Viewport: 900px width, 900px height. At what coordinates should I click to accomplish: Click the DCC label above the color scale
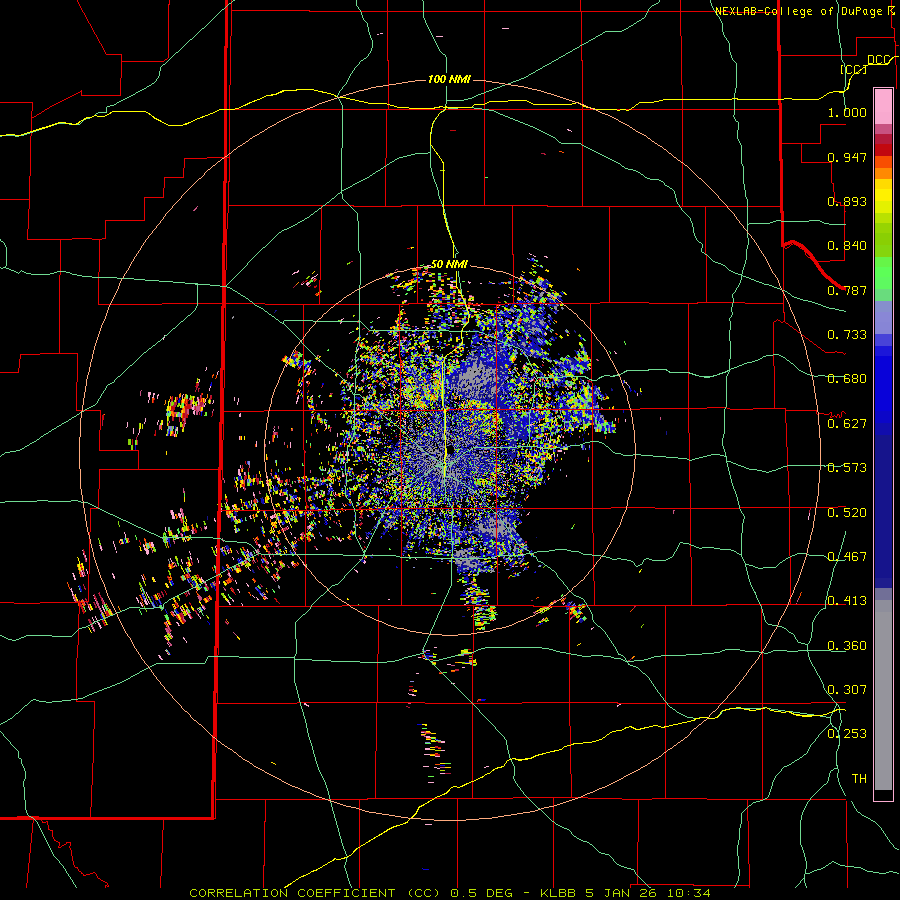click(878, 60)
